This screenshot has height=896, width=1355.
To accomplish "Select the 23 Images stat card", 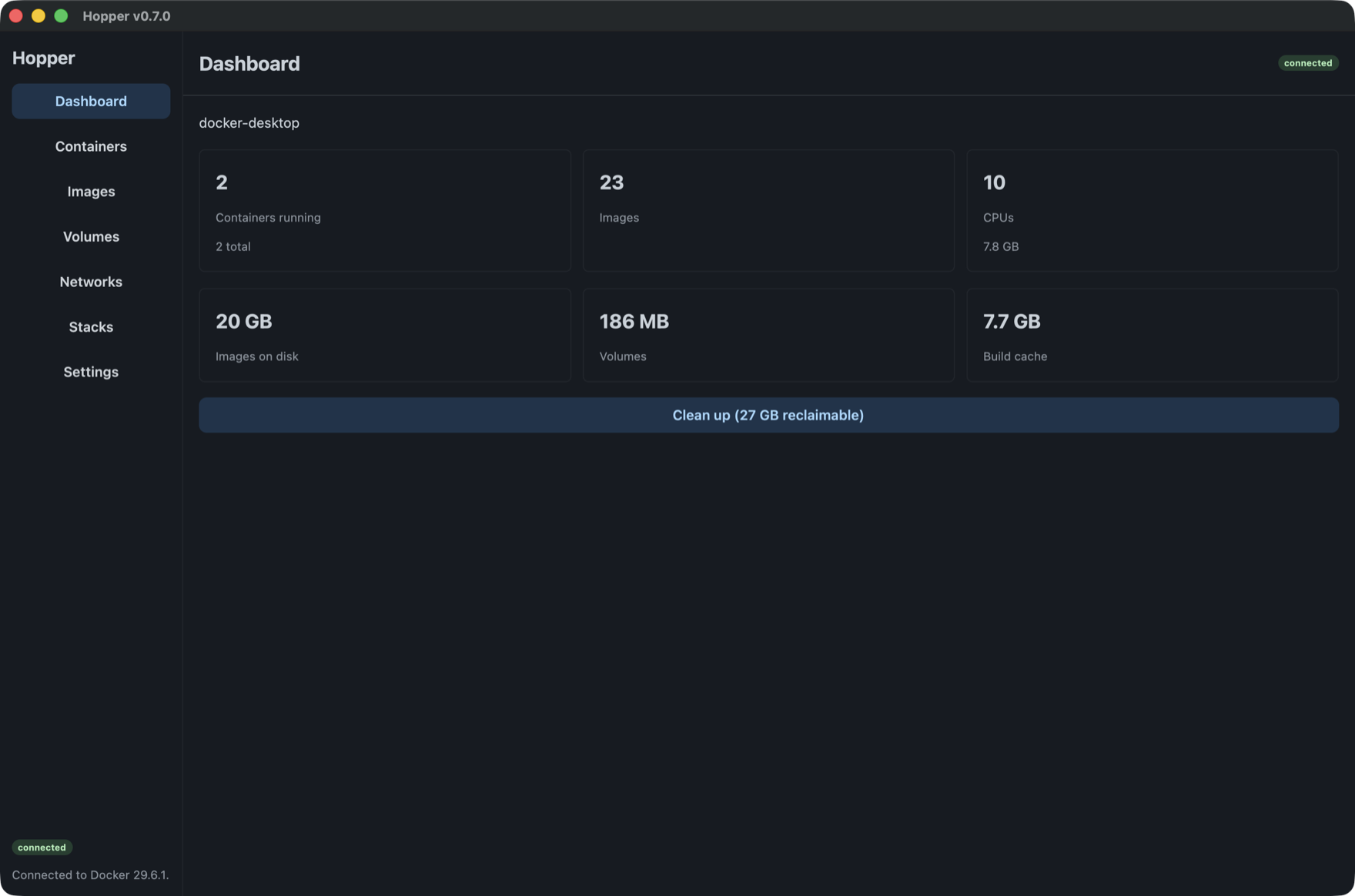I will (768, 210).
